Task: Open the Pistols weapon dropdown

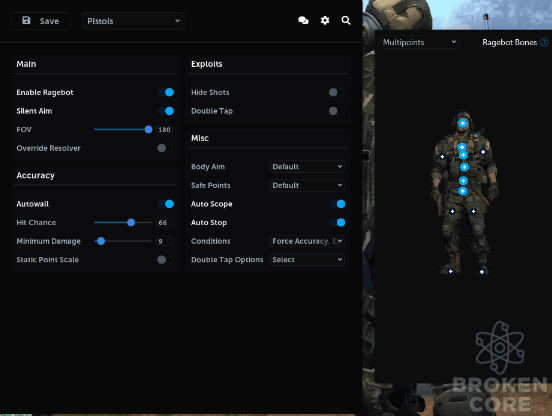Action: tap(133, 21)
